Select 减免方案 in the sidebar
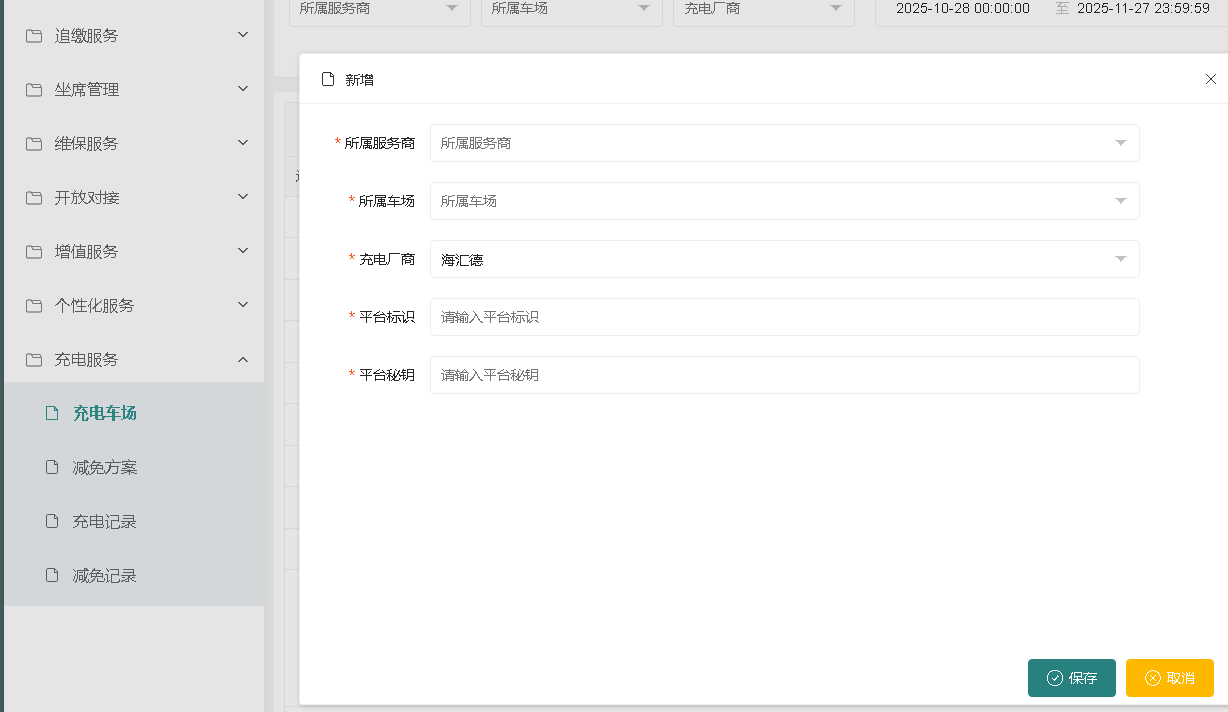 click(105, 467)
